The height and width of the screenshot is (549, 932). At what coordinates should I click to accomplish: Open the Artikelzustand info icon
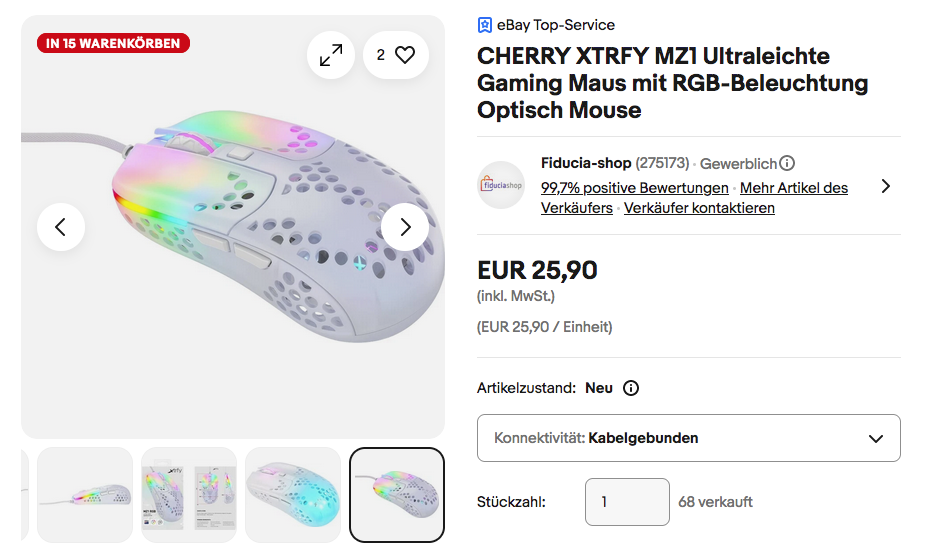631,388
